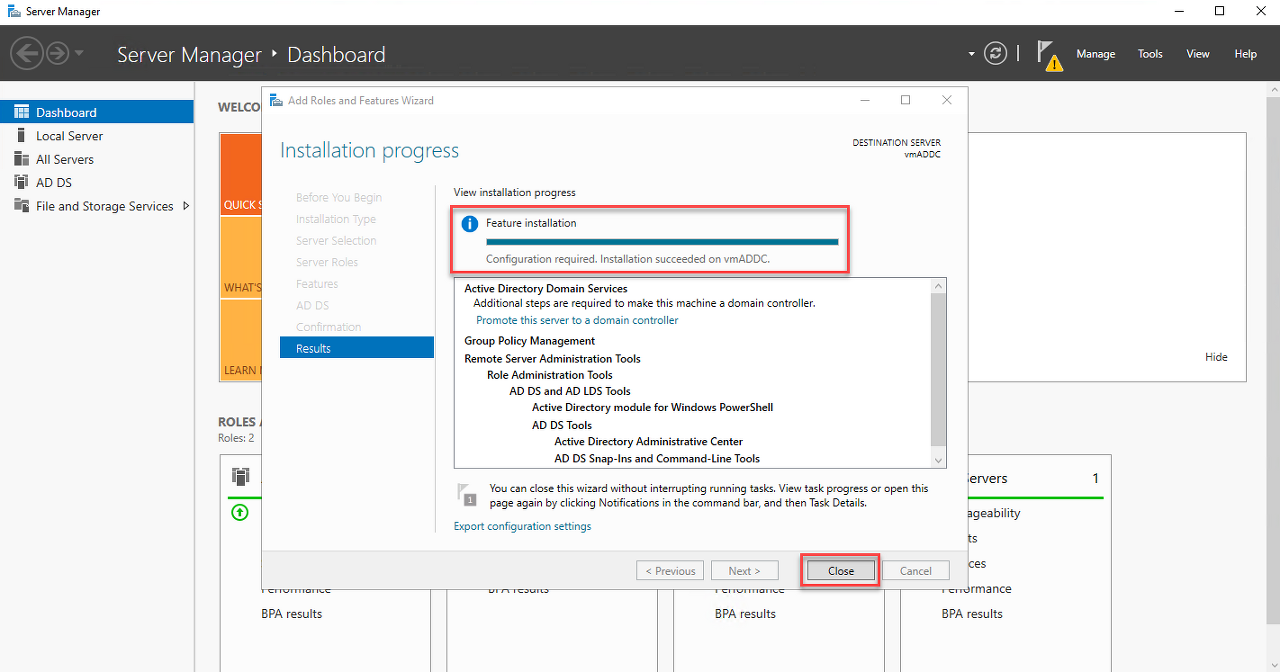Click the Server Manager title bar app icon
Screen dimensions: 1280x672
coord(13,11)
